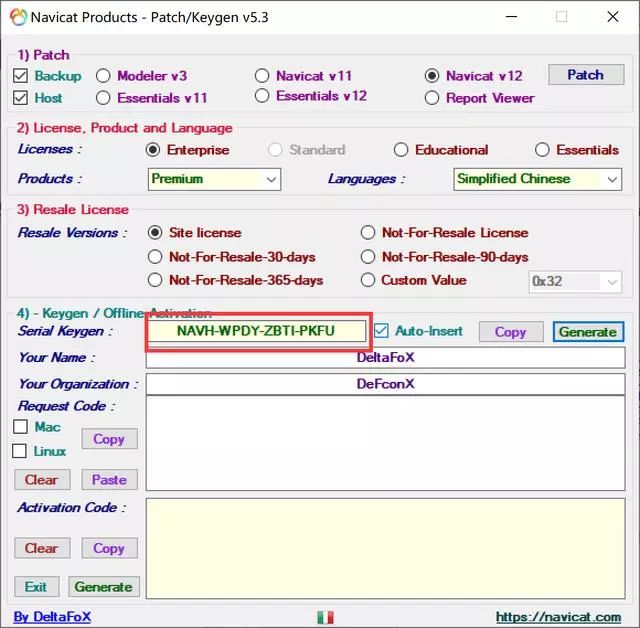This screenshot has height=628, width=640.
Task: Select Not-For-Resale-30-days option
Action: (155, 257)
